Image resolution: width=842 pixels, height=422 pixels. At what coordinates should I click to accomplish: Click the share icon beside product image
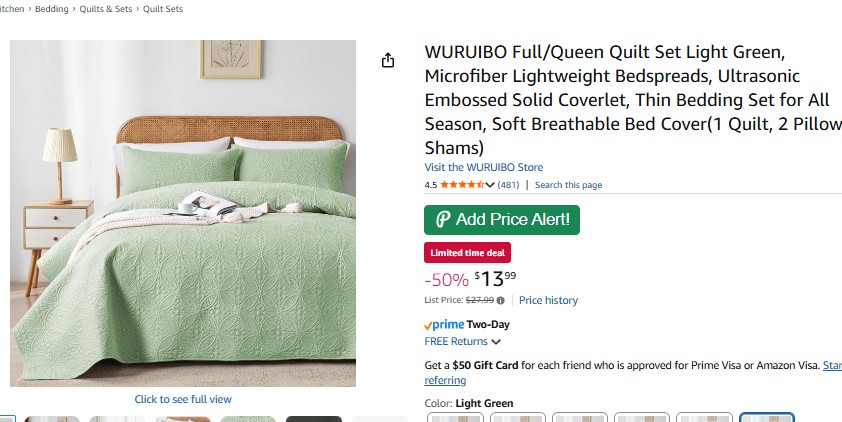tap(388, 61)
